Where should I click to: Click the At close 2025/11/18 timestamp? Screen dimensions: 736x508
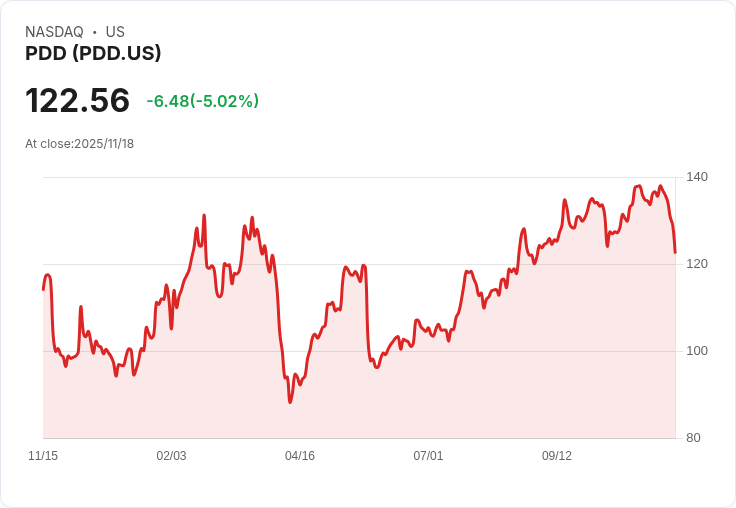(79, 143)
